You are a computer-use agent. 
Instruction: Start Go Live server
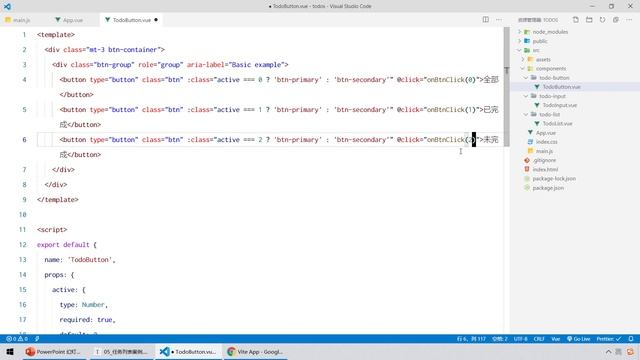[x=579, y=339]
